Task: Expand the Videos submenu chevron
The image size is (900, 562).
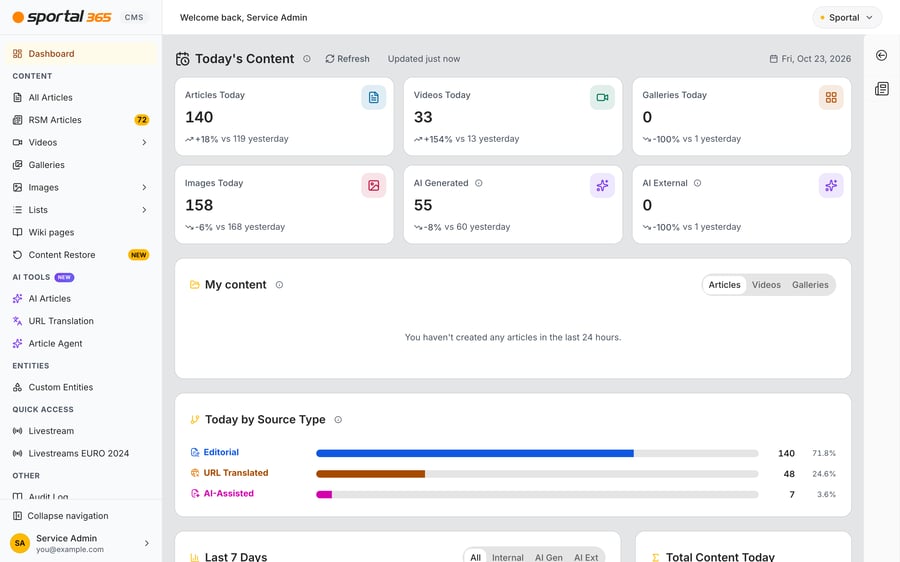Action: click(144, 142)
